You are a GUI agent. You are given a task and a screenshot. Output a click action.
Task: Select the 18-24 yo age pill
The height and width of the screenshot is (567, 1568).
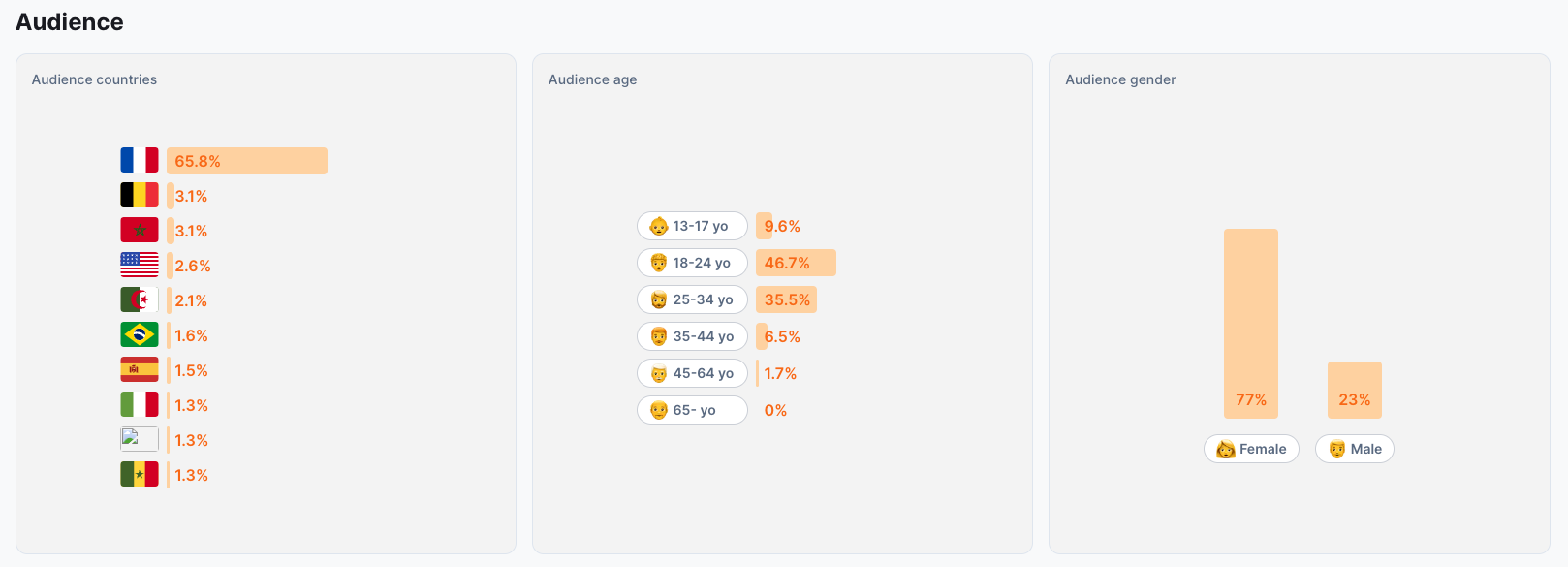click(x=692, y=263)
